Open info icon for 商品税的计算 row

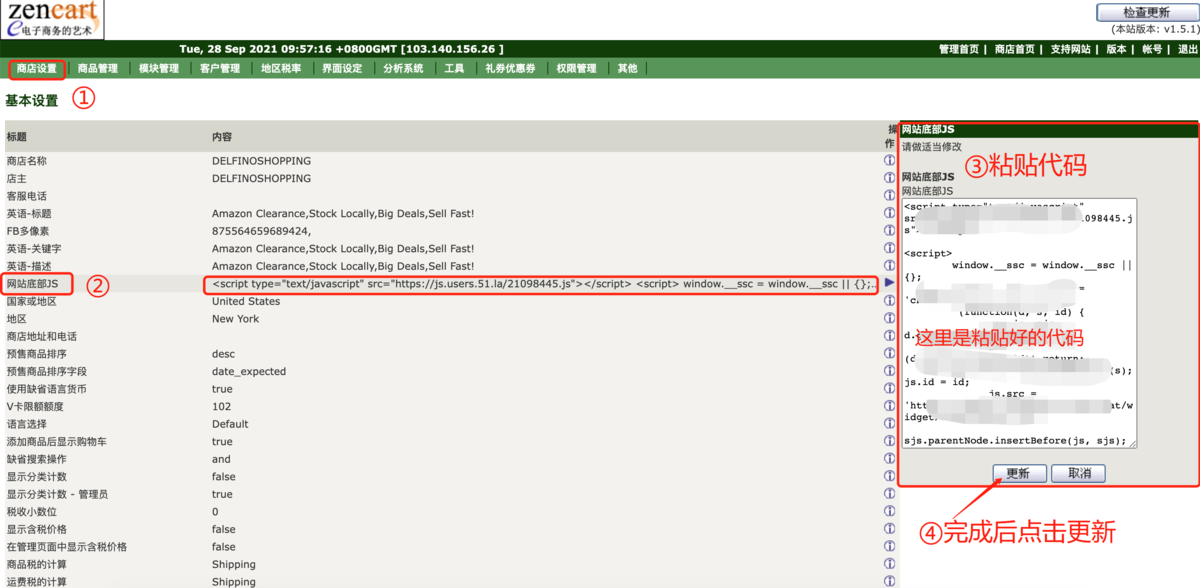(x=889, y=564)
